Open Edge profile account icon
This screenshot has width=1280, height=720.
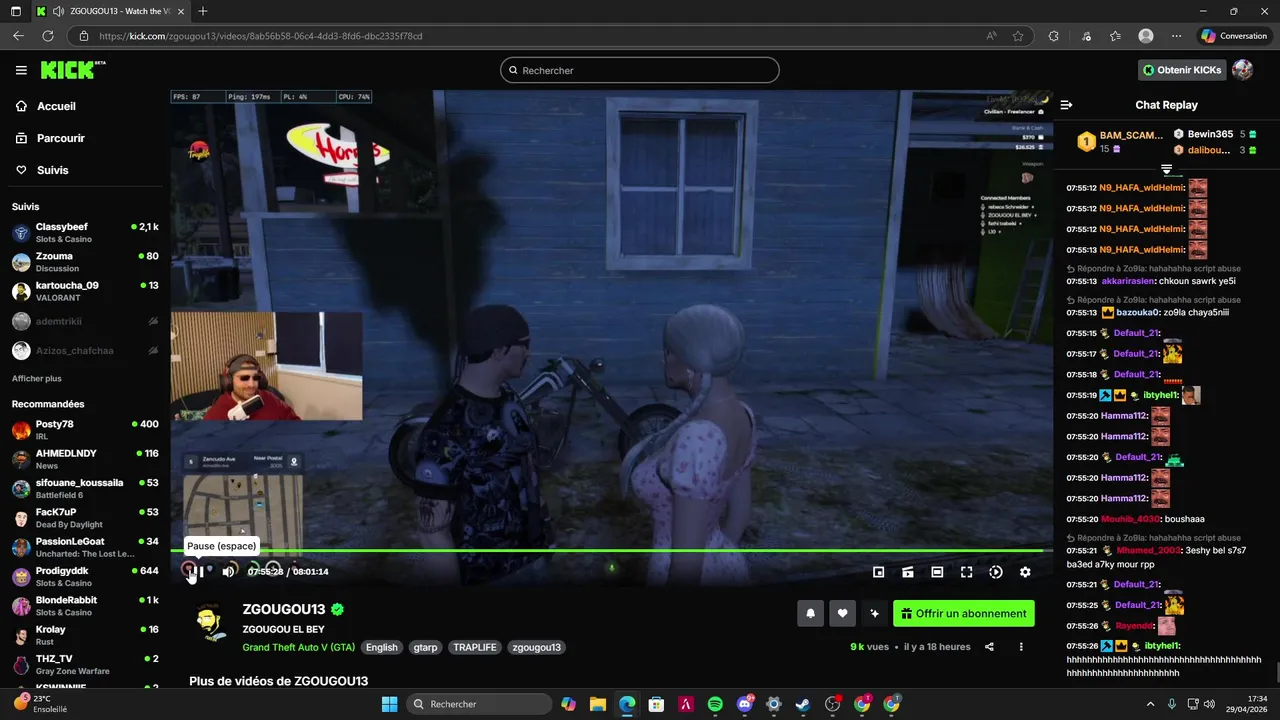1146,36
